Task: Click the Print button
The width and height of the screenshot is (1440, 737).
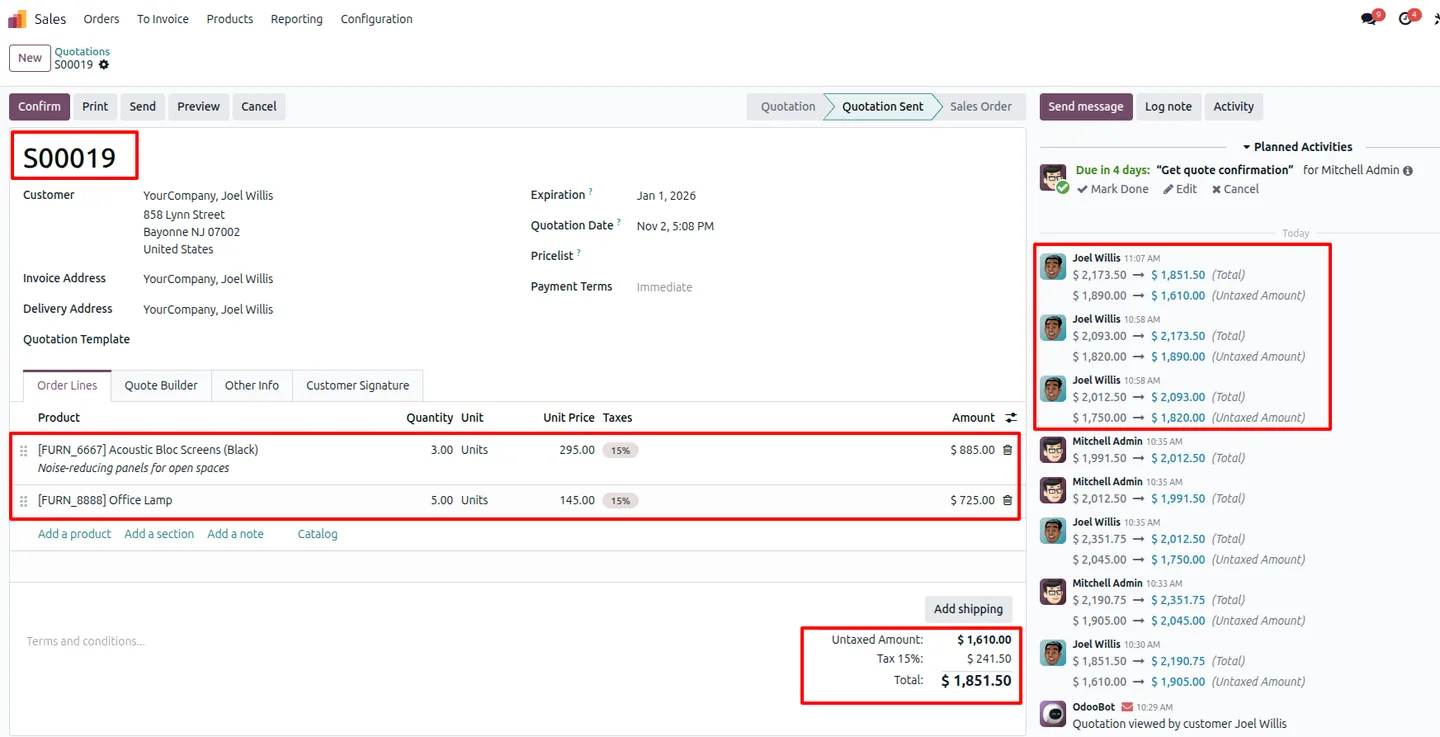Action: [95, 107]
